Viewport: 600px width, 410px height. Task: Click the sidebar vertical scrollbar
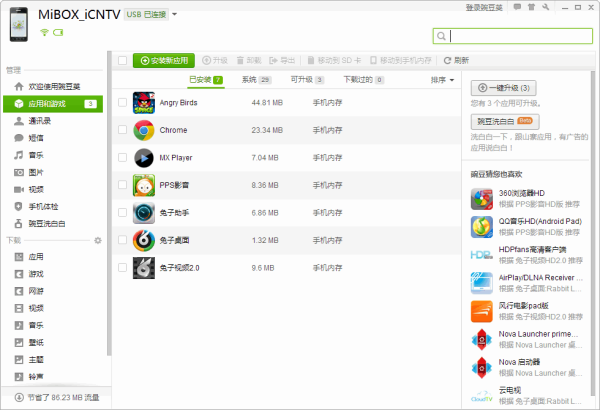pyautogui.click(x=109, y=203)
